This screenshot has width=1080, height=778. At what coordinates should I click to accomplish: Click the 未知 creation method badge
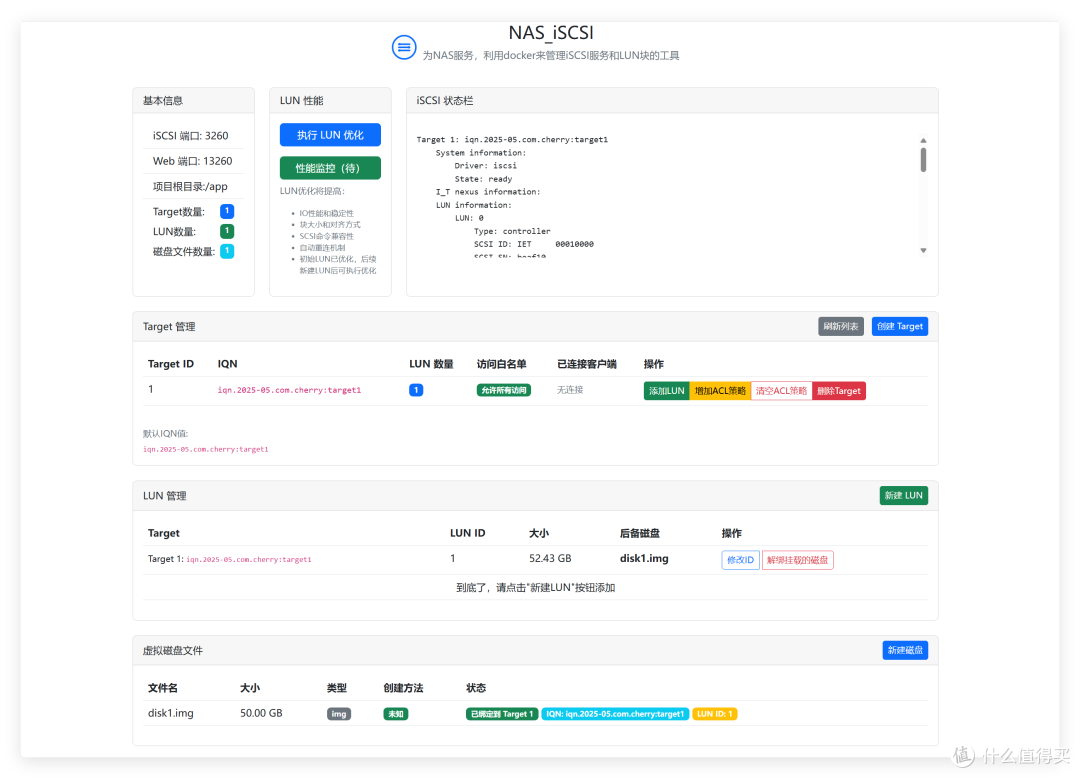(x=396, y=714)
